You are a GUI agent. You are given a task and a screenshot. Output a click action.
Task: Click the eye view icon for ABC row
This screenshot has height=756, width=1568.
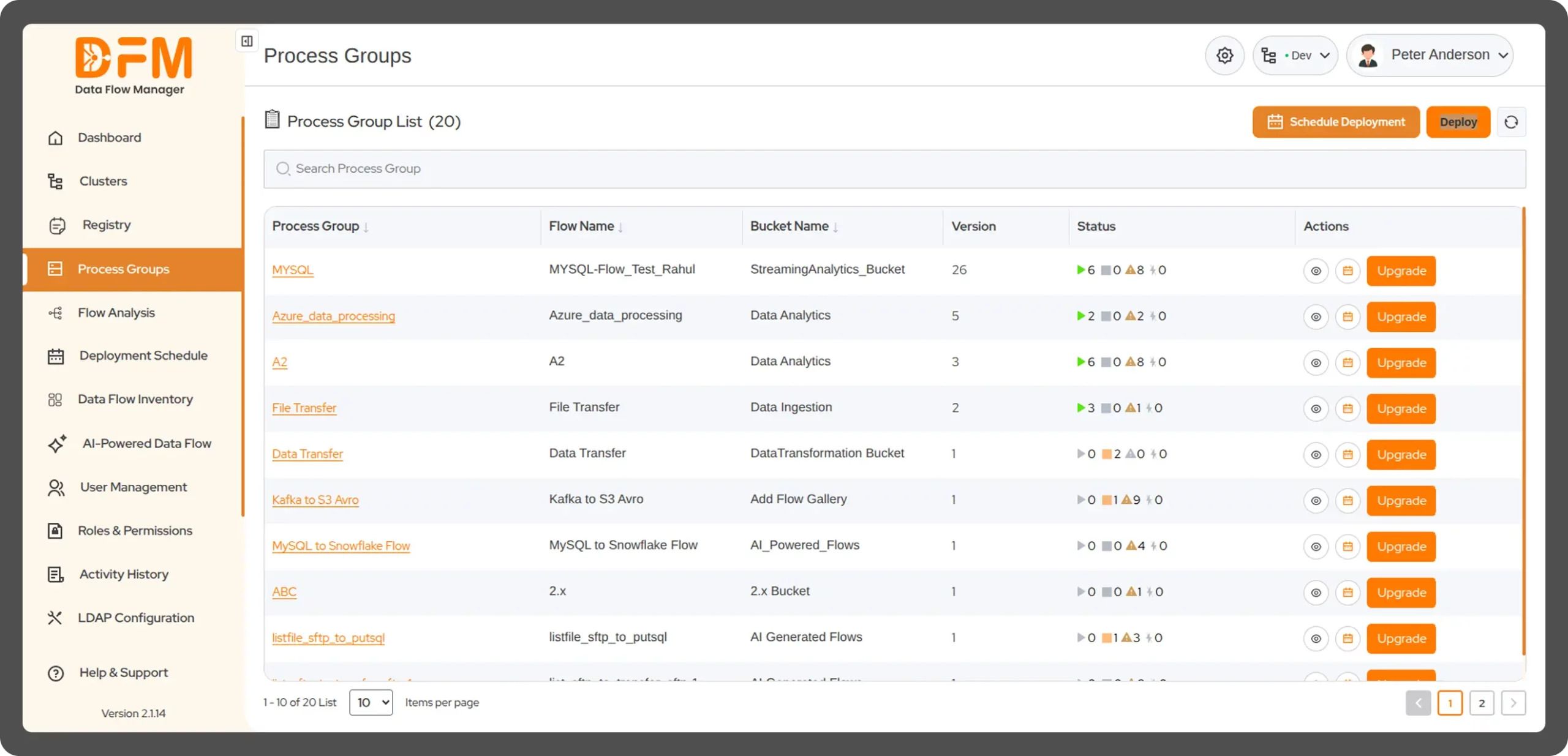[x=1316, y=592]
